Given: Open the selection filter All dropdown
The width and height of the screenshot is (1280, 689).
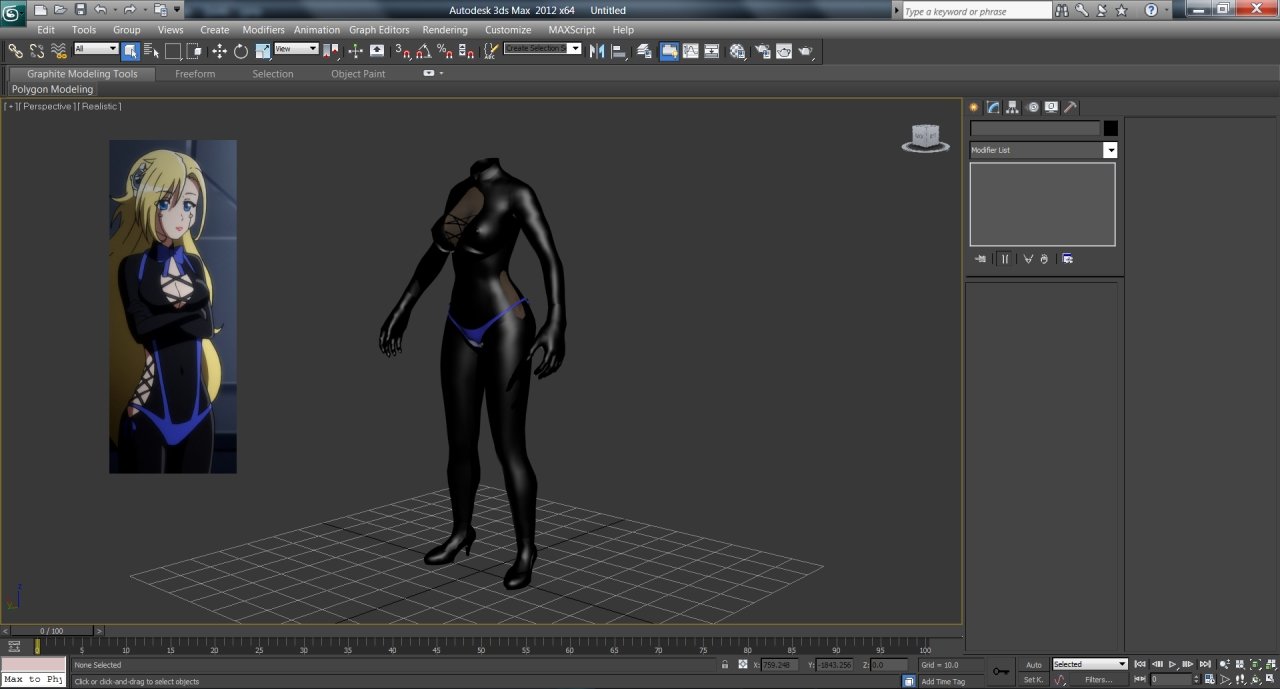Looking at the screenshot, I should tap(96, 49).
